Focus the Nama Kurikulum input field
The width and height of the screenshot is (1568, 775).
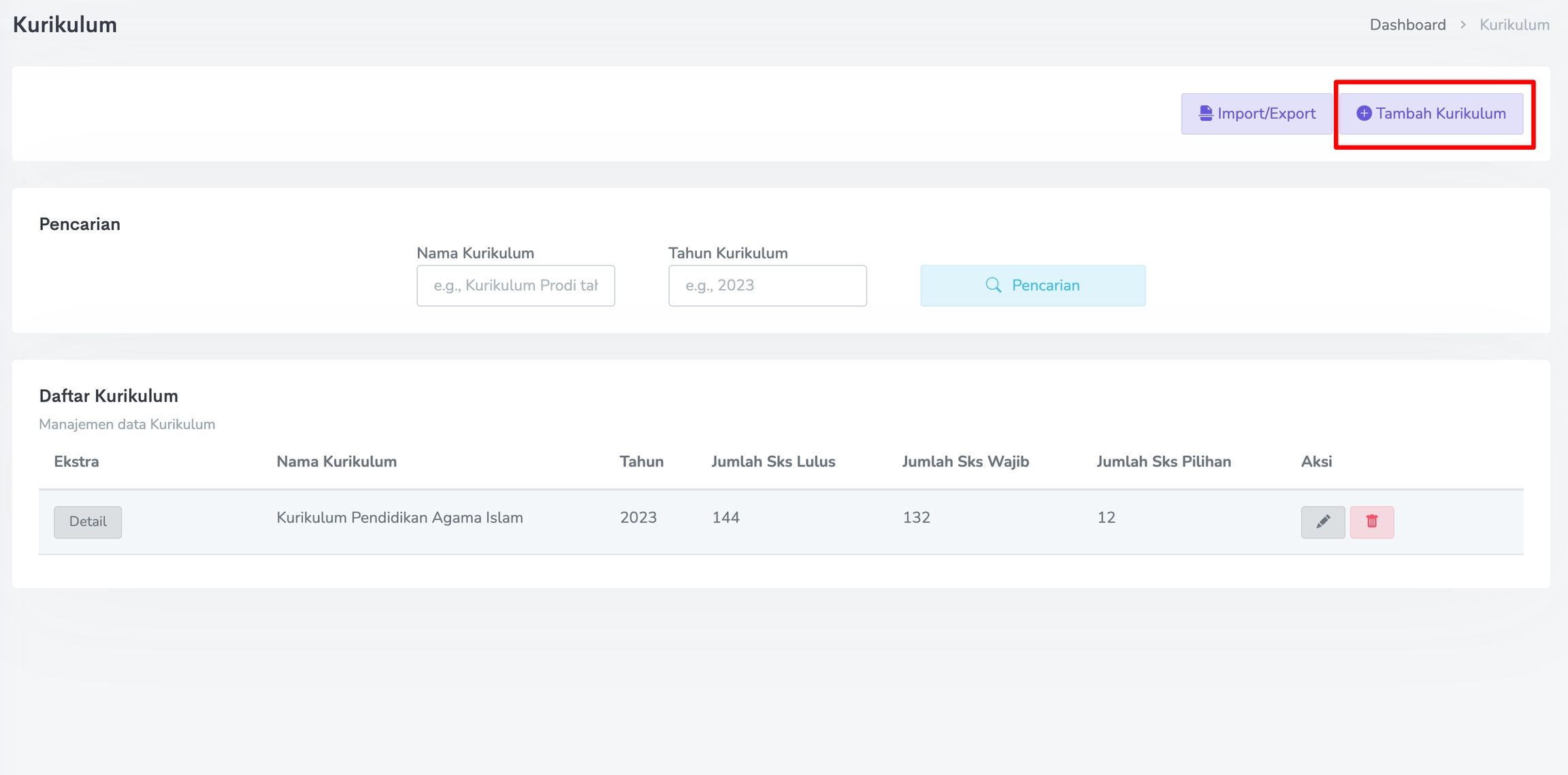(515, 285)
